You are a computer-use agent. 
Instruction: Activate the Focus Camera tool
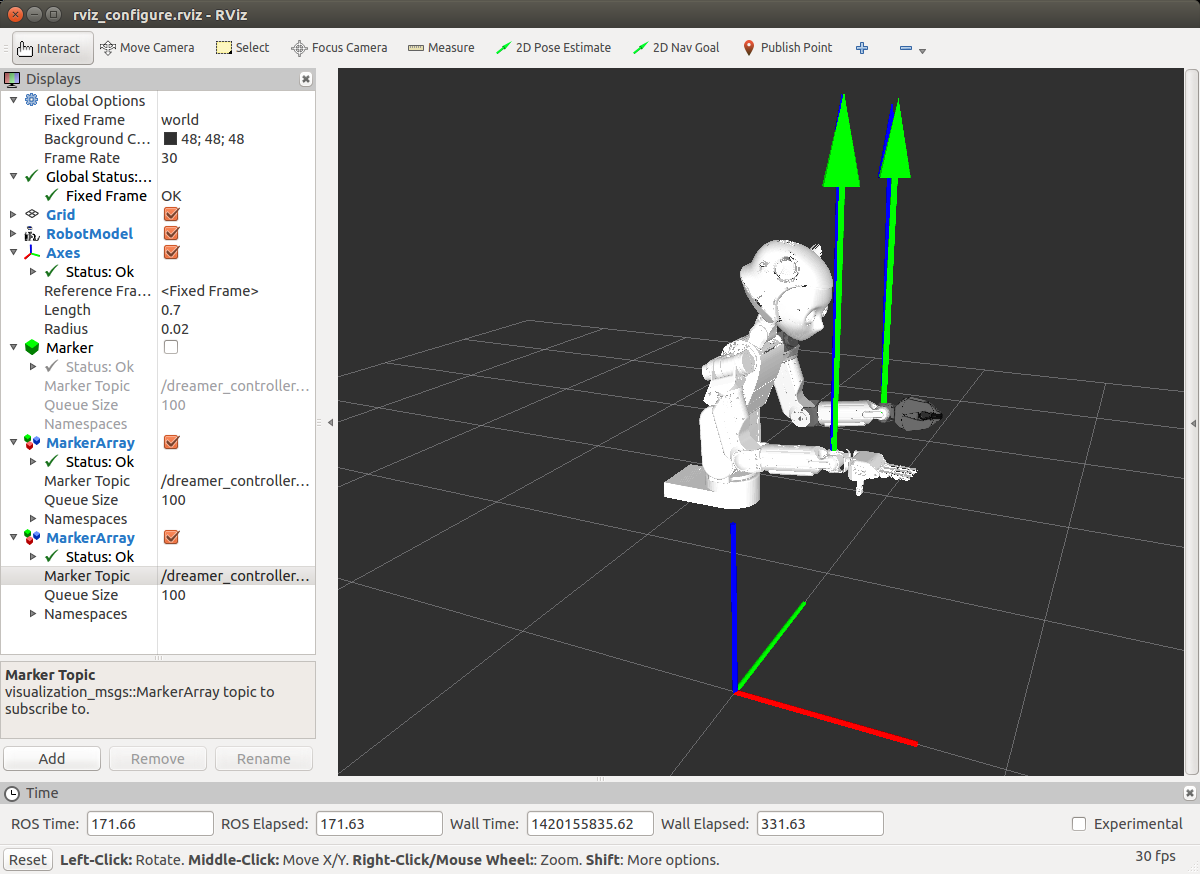pos(339,48)
